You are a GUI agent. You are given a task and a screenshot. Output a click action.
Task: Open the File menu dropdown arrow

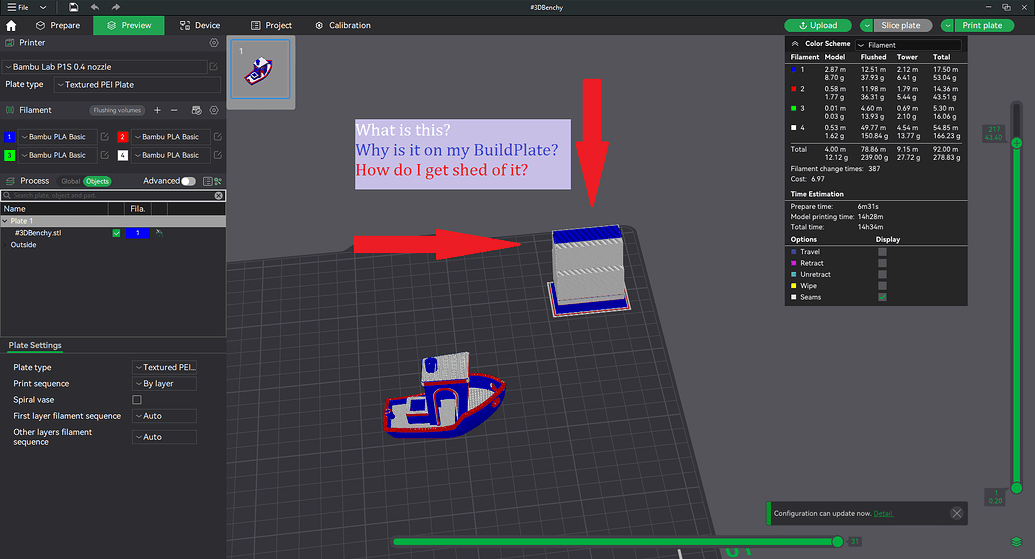43,7
